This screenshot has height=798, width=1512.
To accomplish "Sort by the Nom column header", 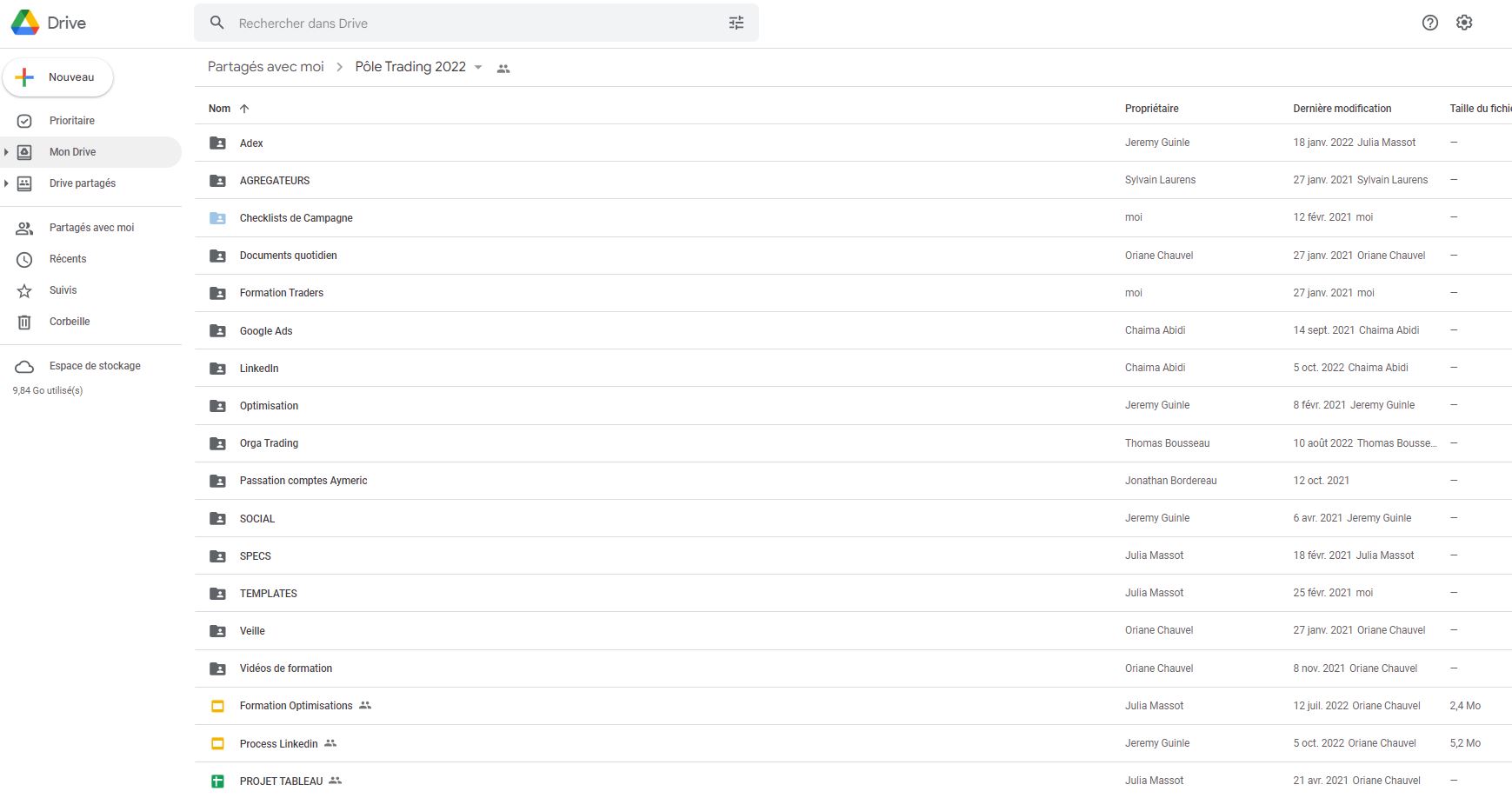I will [219, 109].
